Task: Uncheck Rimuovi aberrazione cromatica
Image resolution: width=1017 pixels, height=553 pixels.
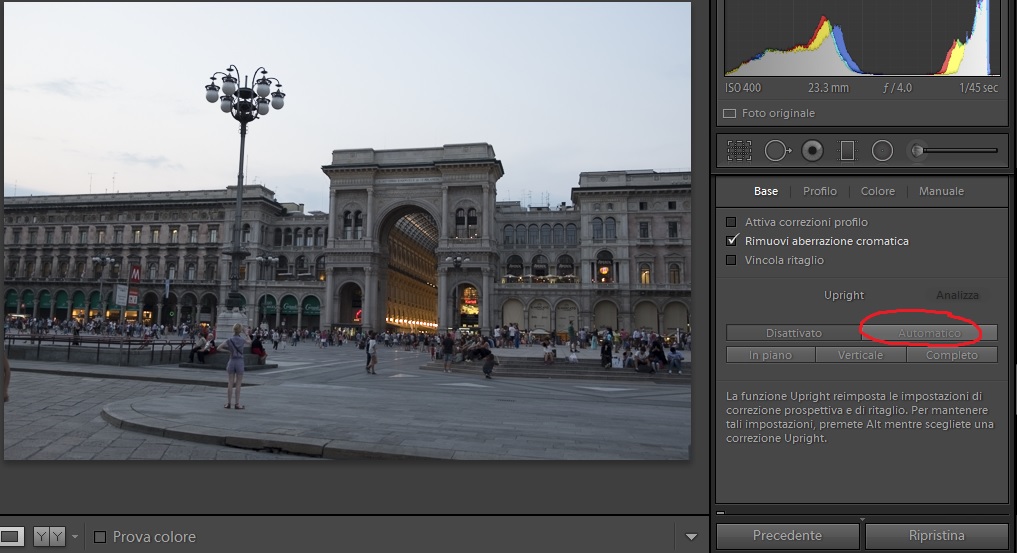Action: tap(731, 241)
